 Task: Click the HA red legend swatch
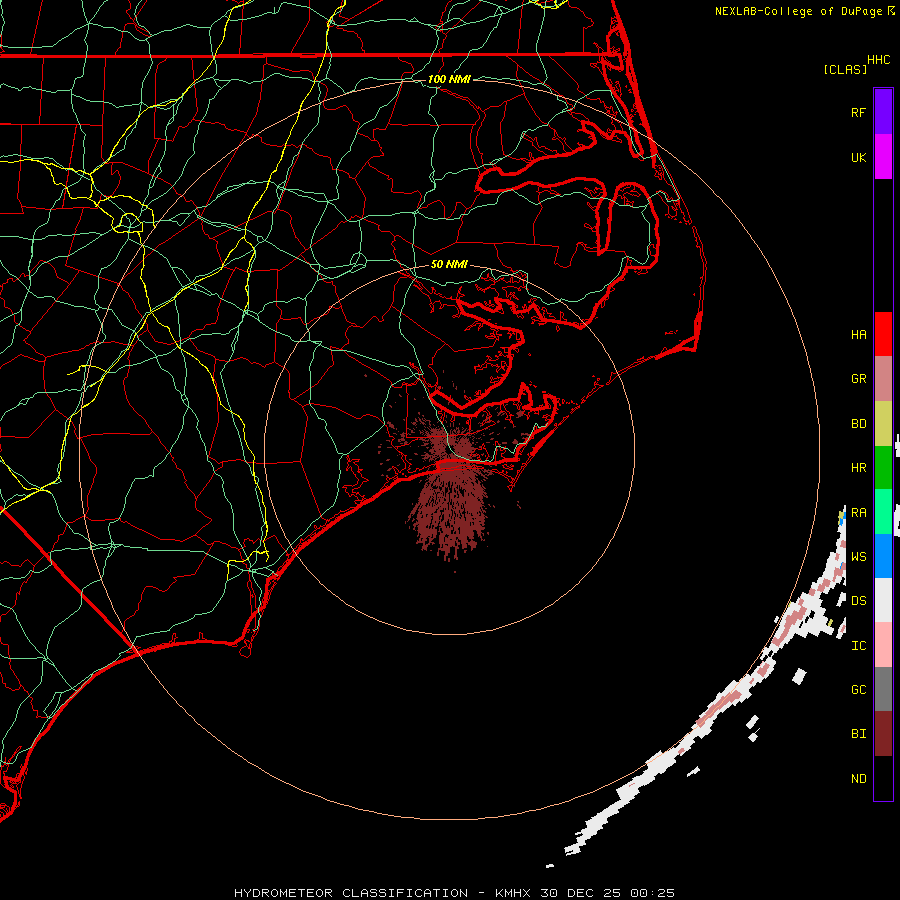click(883, 334)
